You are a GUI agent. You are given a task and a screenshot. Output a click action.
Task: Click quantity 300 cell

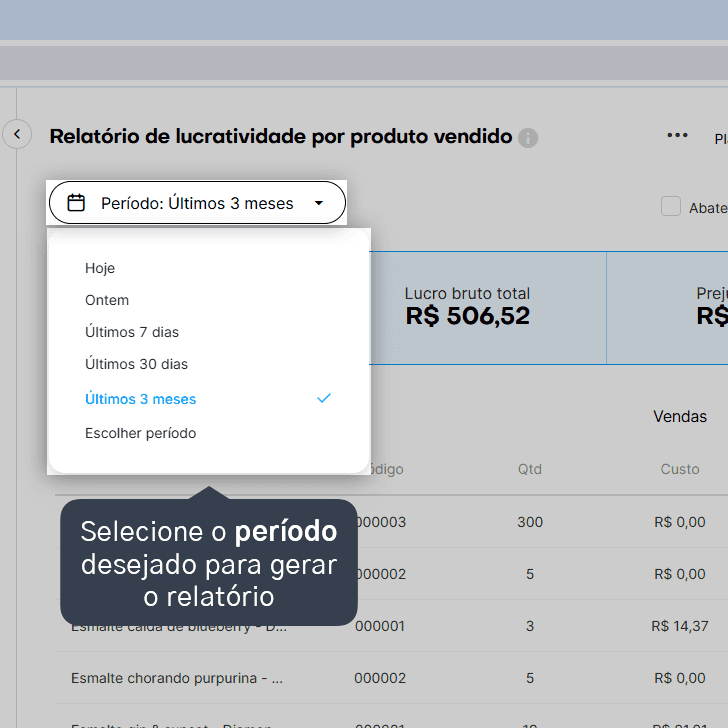pyautogui.click(x=530, y=522)
